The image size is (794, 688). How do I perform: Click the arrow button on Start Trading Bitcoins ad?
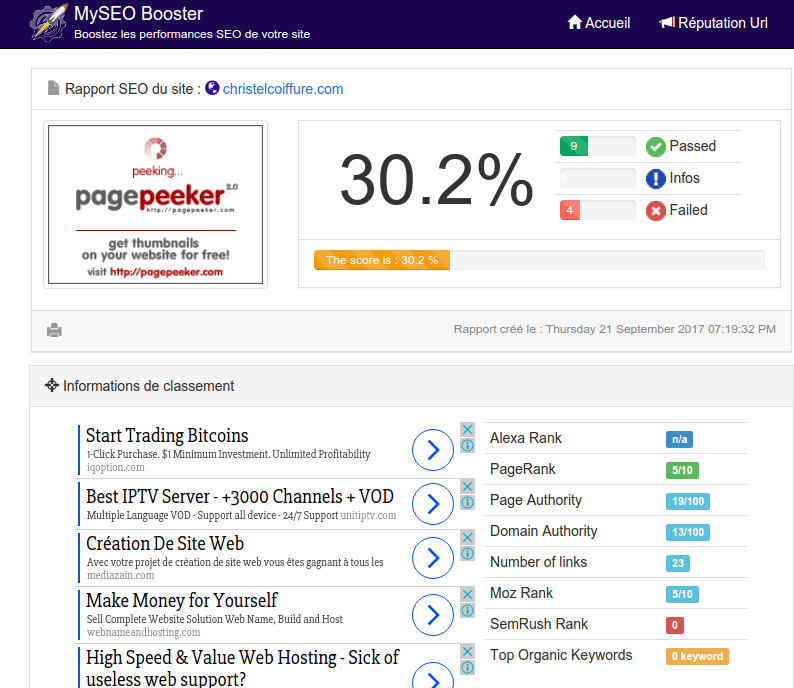432,450
